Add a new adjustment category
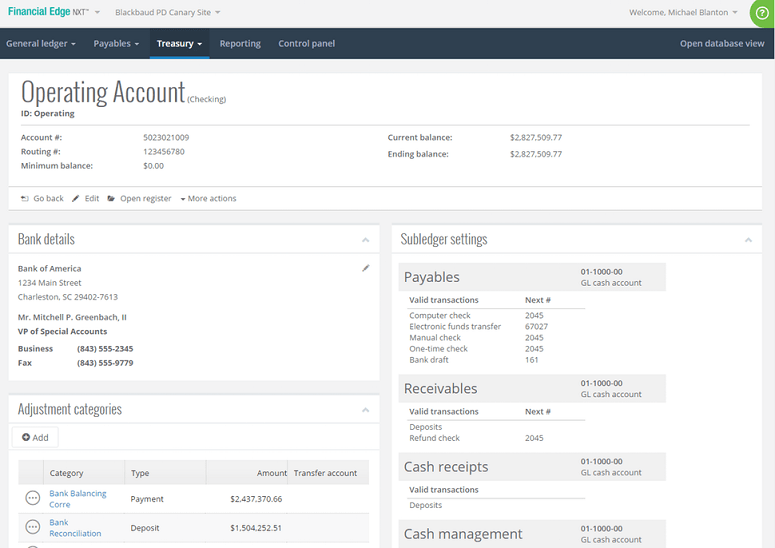Screen dimensions: 775x548 tap(35, 437)
